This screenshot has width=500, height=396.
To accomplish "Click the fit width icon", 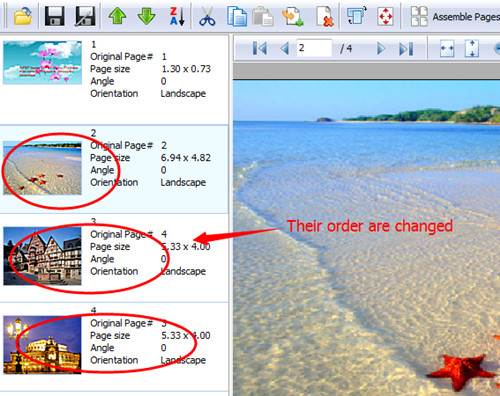I will (447, 49).
